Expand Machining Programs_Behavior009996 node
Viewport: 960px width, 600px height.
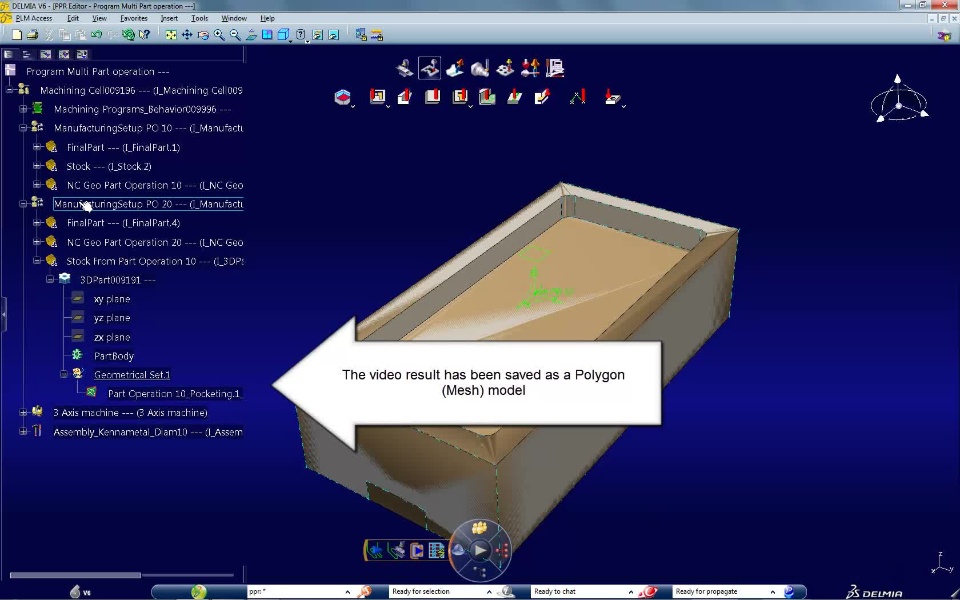click(x=23, y=109)
